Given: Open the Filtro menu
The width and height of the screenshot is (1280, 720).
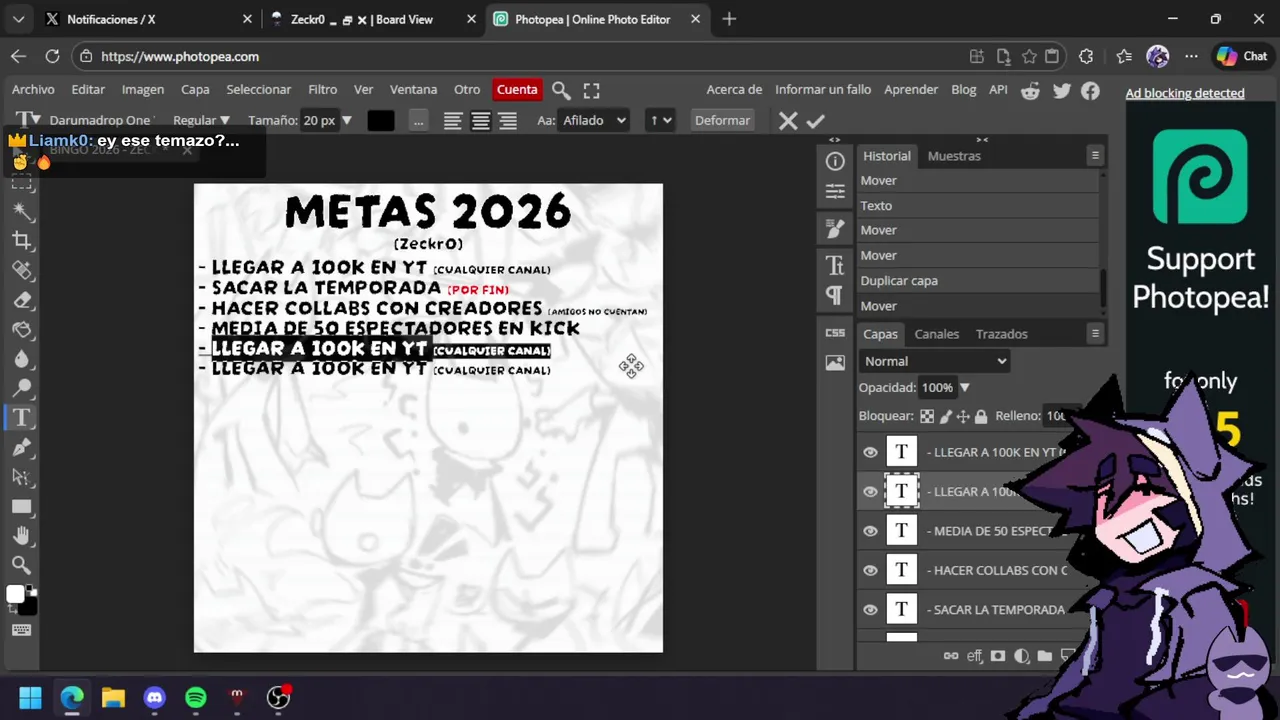Looking at the screenshot, I should click(x=322, y=90).
